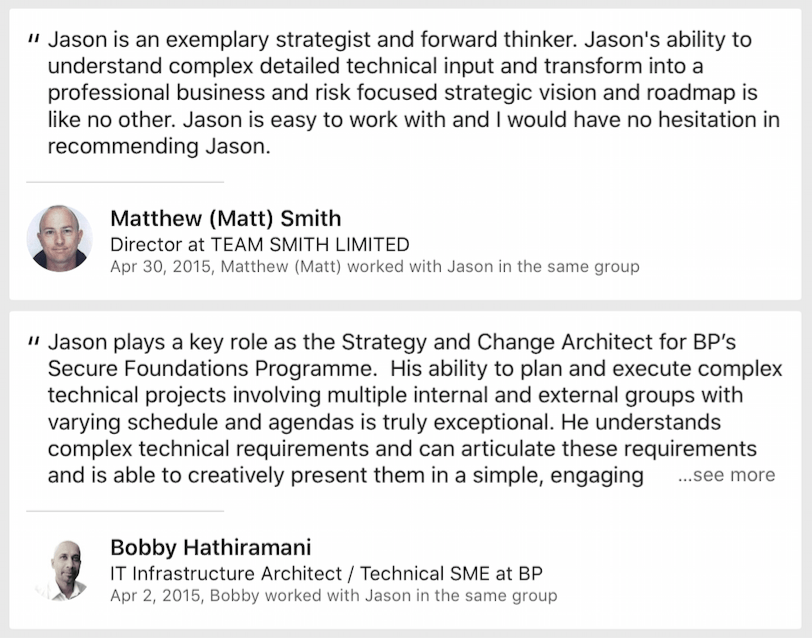Click the quotation mark icon on Bobby's recommendation
Image resolution: width=812 pixels, height=638 pixels.
[34, 342]
